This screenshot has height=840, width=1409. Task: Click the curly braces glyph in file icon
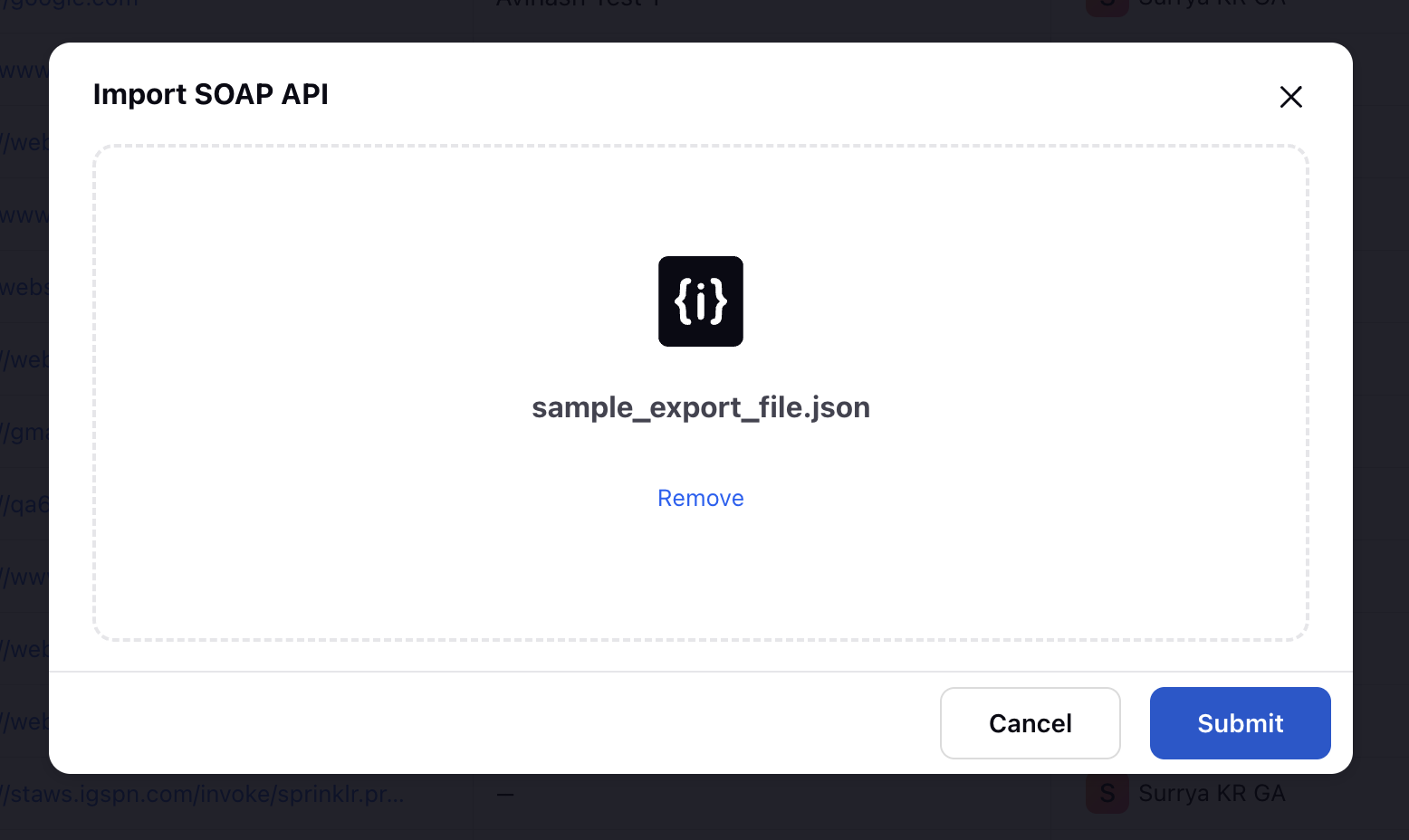tap(701, 301)
